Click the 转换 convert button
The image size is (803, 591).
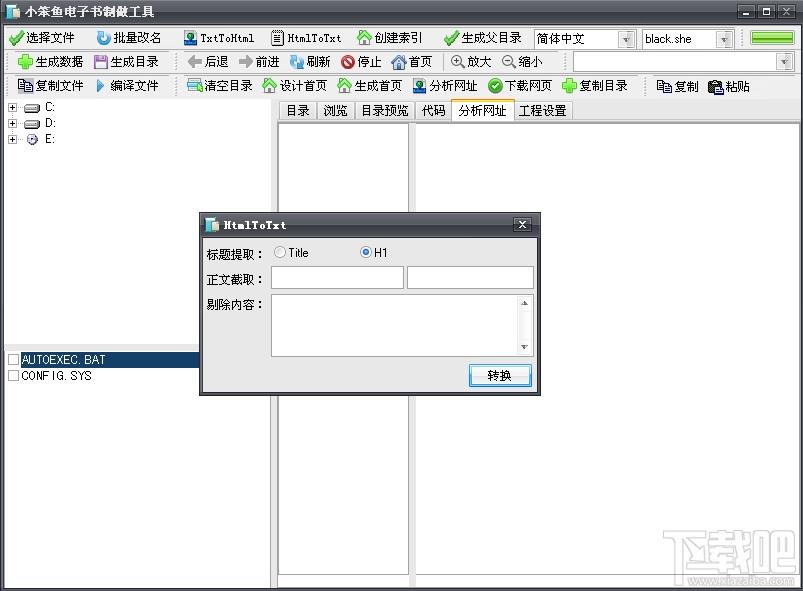[500, 376]
